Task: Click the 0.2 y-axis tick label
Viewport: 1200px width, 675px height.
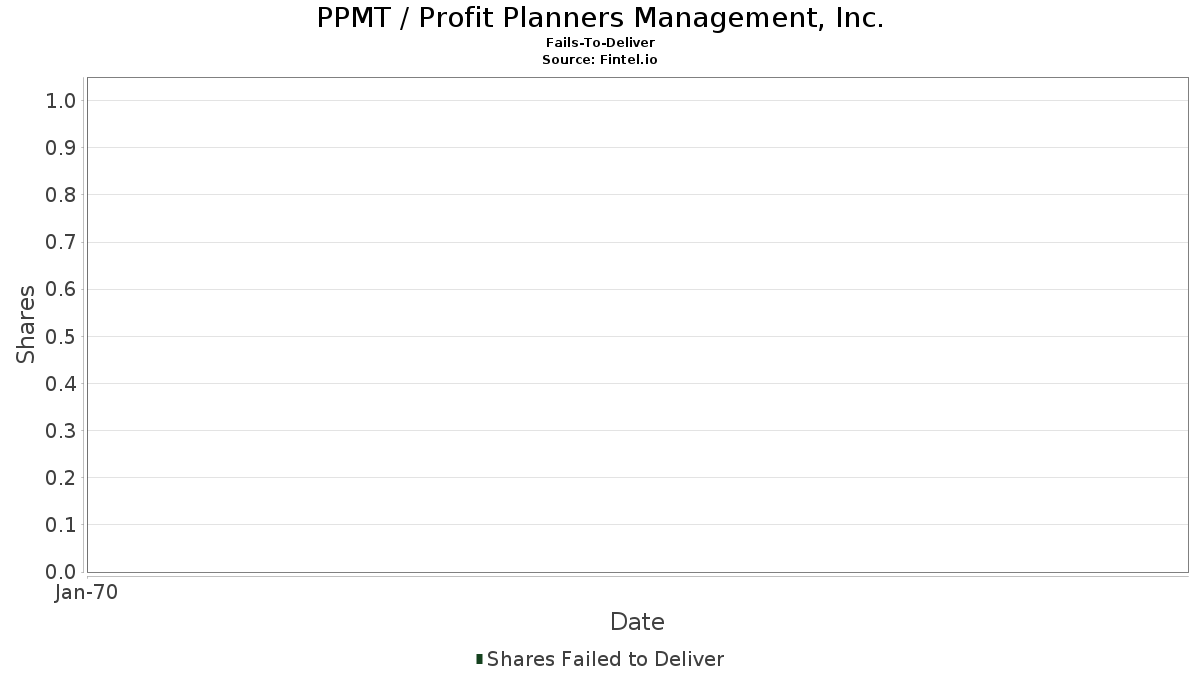Action: pyautogui.click(x=61, y=478)
